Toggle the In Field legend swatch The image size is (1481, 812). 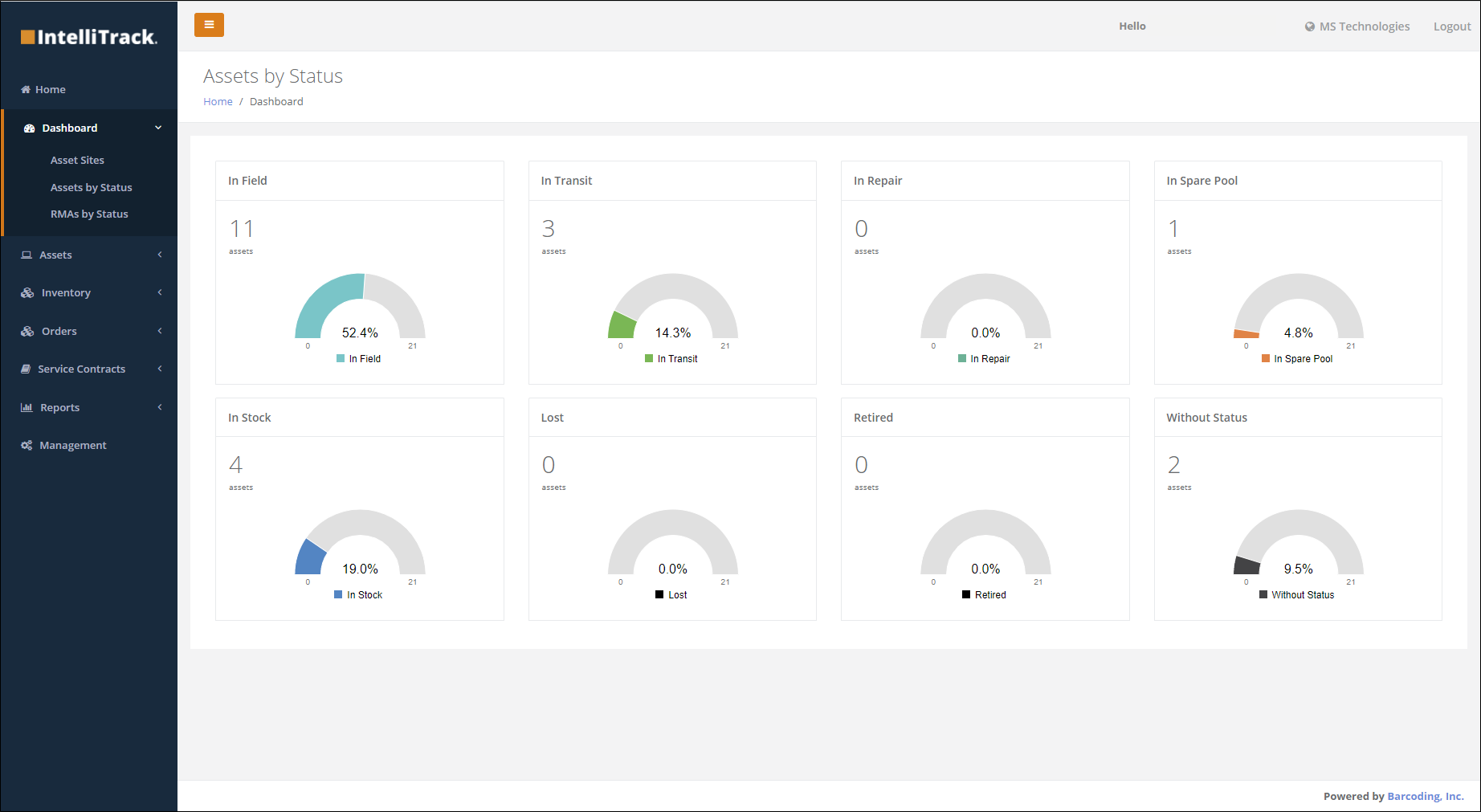341,359
